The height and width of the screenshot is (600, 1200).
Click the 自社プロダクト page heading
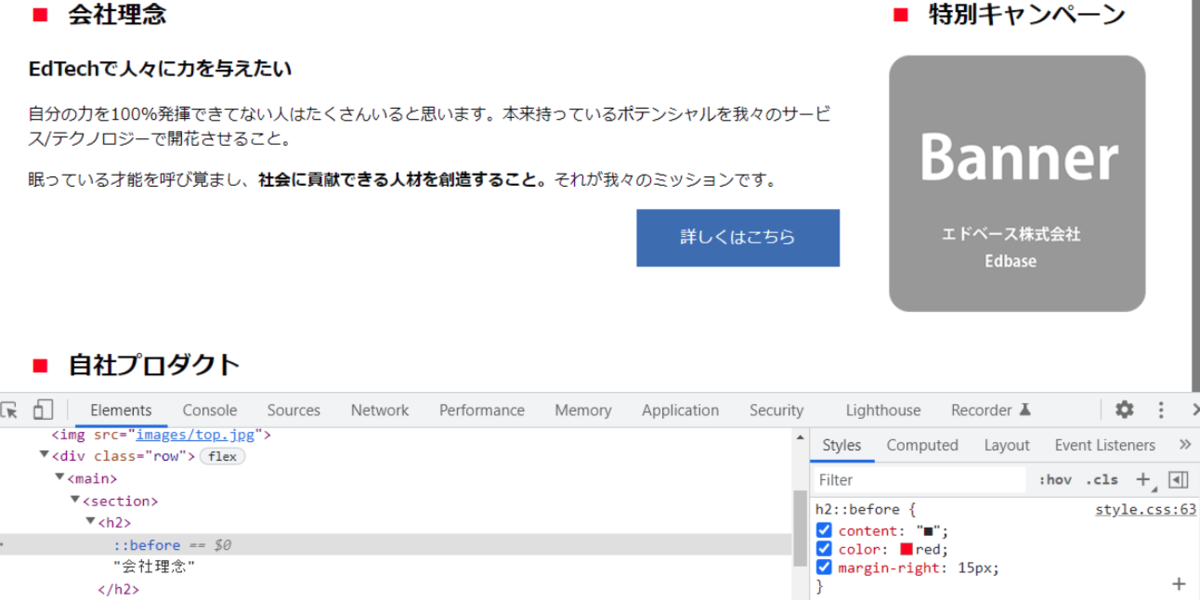click(x=154, y=365)
